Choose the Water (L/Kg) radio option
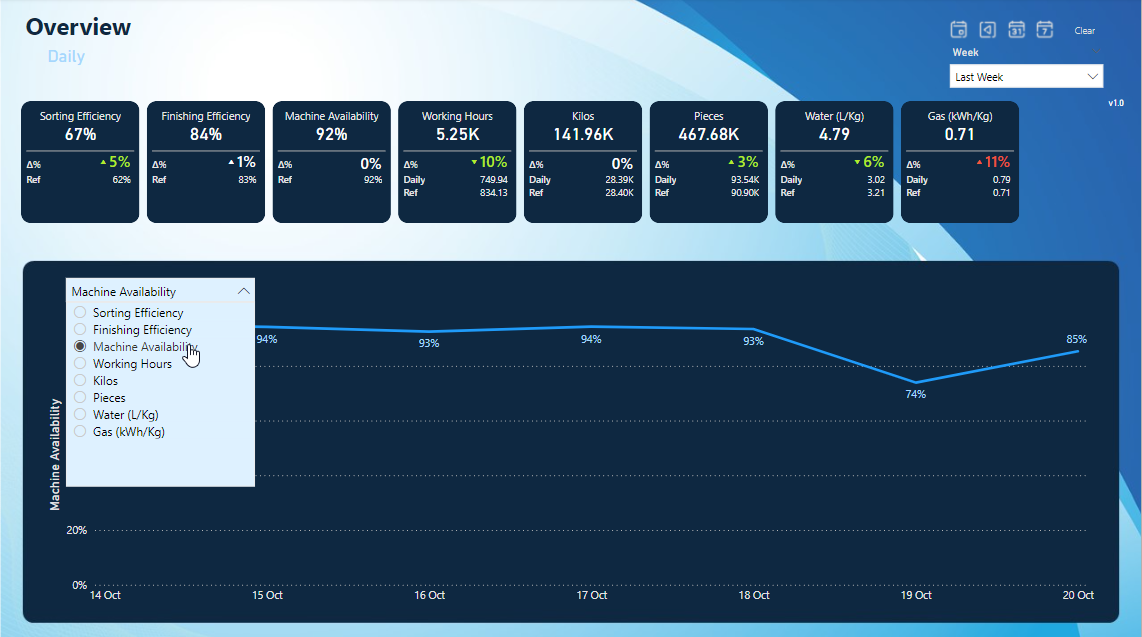The image size is (1142, 637). point(80,415)
